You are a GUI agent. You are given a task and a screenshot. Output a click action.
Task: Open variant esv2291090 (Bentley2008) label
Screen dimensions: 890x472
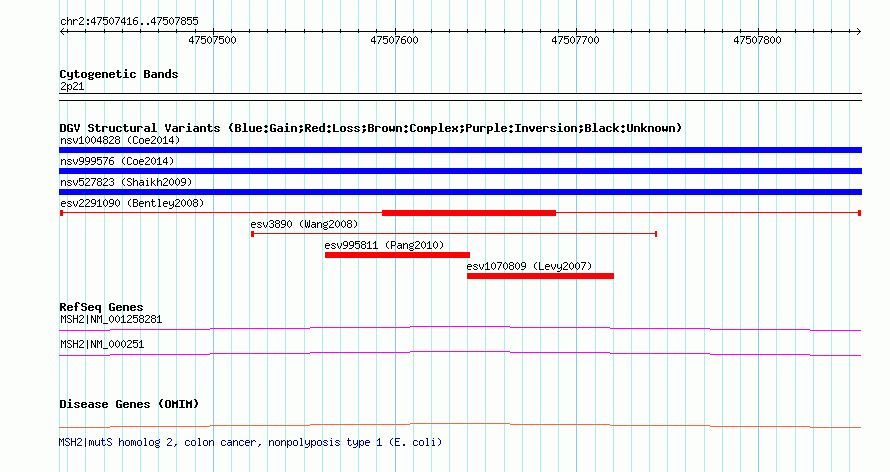[x=132, y=203]
